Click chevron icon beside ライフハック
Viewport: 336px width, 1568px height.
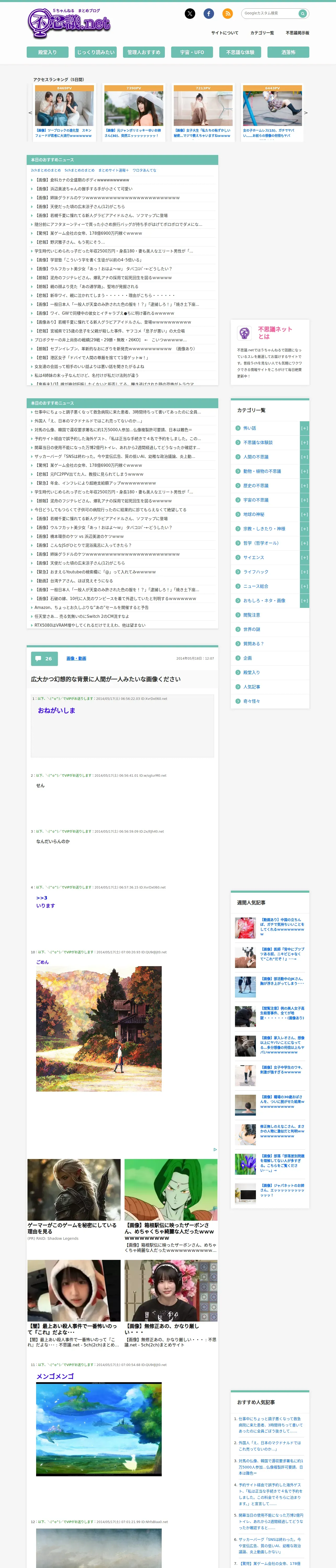(x=238, y=572)
